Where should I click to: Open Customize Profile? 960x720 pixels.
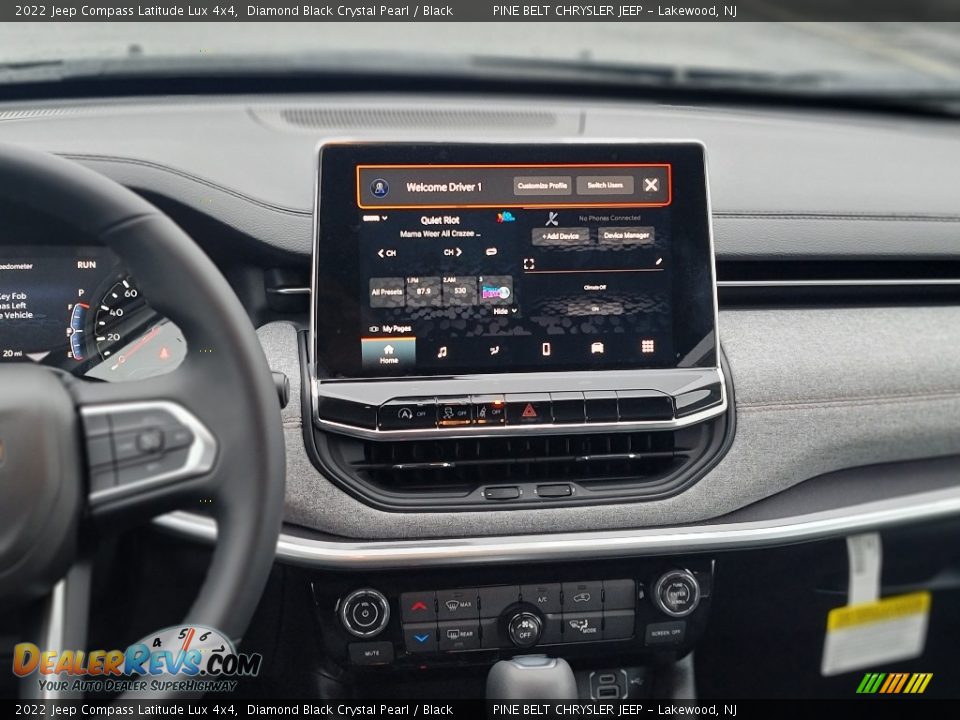[542, 186]
